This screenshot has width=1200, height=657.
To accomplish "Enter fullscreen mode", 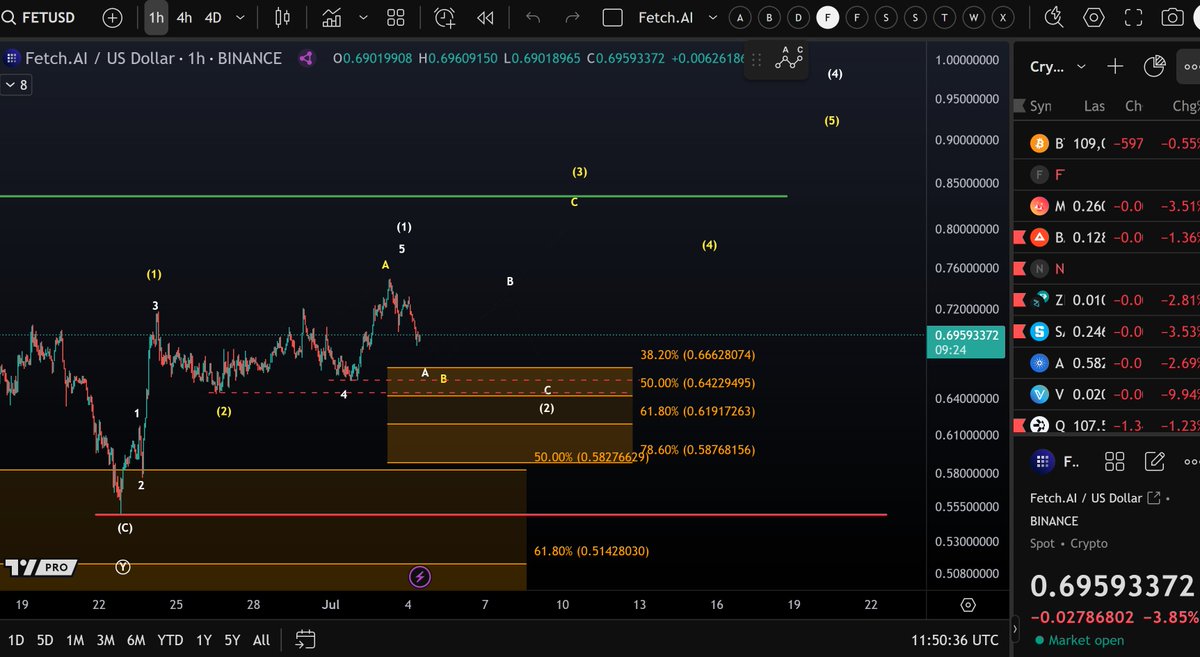I will click(x=1133, y=17).
